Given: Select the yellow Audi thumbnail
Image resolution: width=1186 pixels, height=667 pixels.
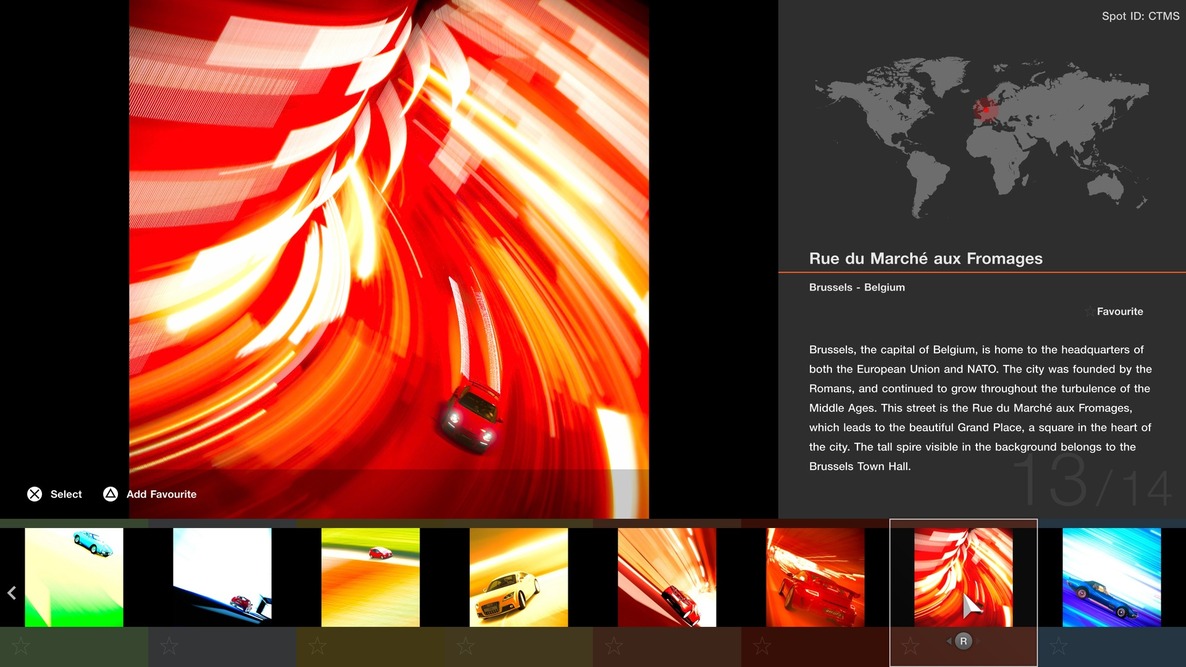Looking at the screenshot, I should click(518, 577).
